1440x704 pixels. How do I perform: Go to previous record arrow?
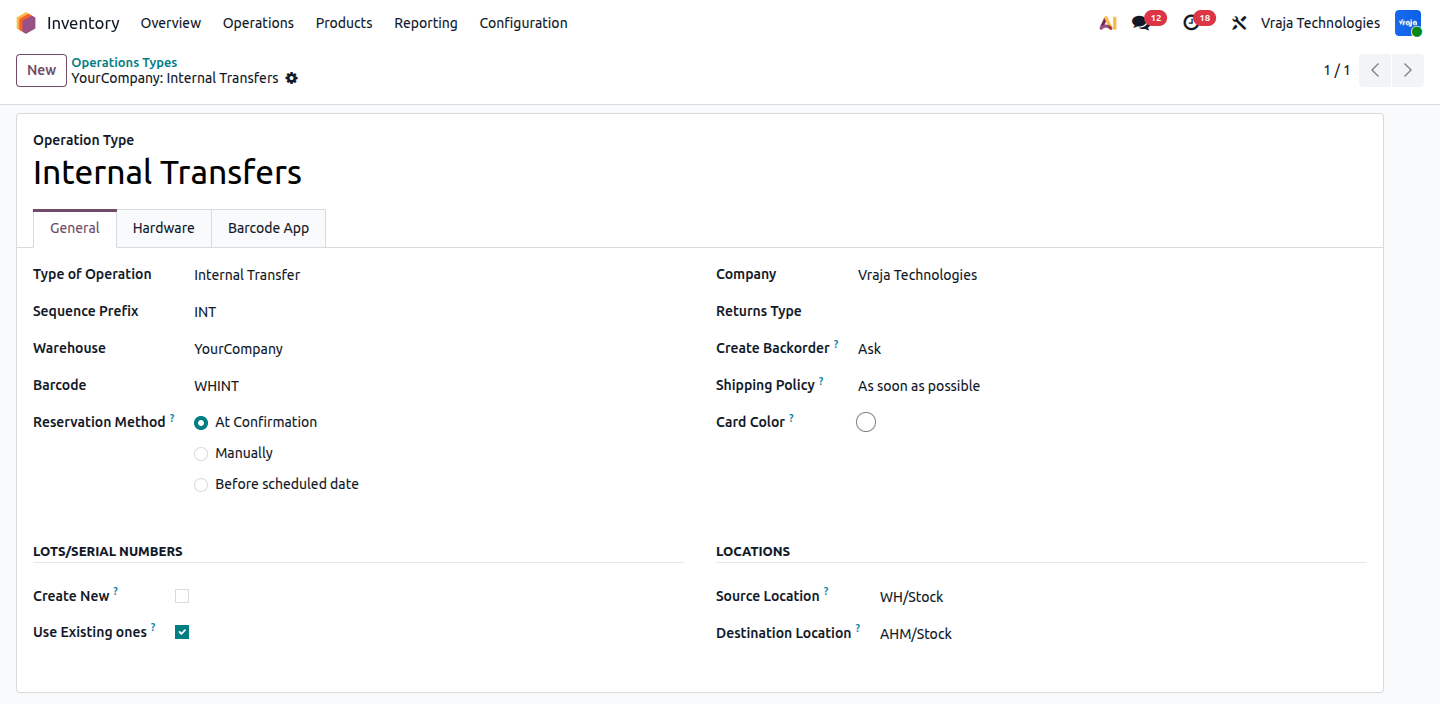[x=1375, y=70]
